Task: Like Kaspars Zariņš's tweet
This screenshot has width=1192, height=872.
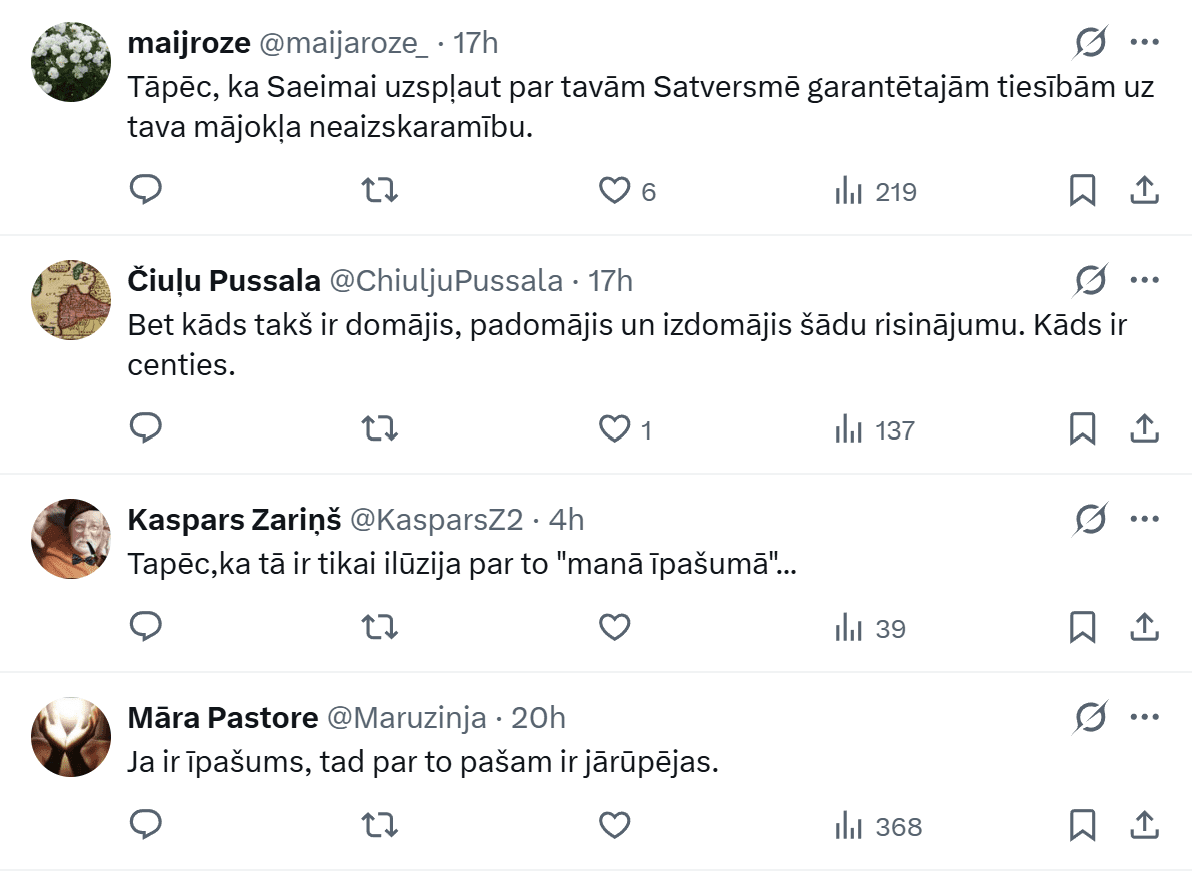Action: coord(614,628)
